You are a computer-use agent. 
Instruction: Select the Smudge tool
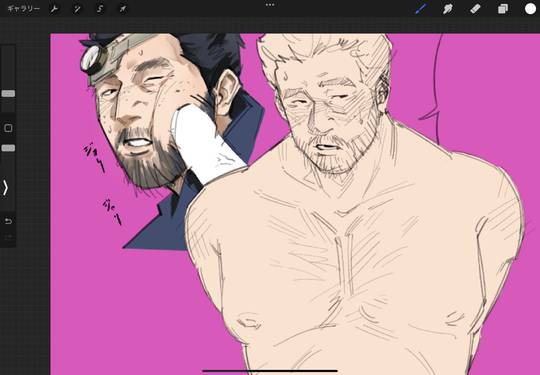448,9
